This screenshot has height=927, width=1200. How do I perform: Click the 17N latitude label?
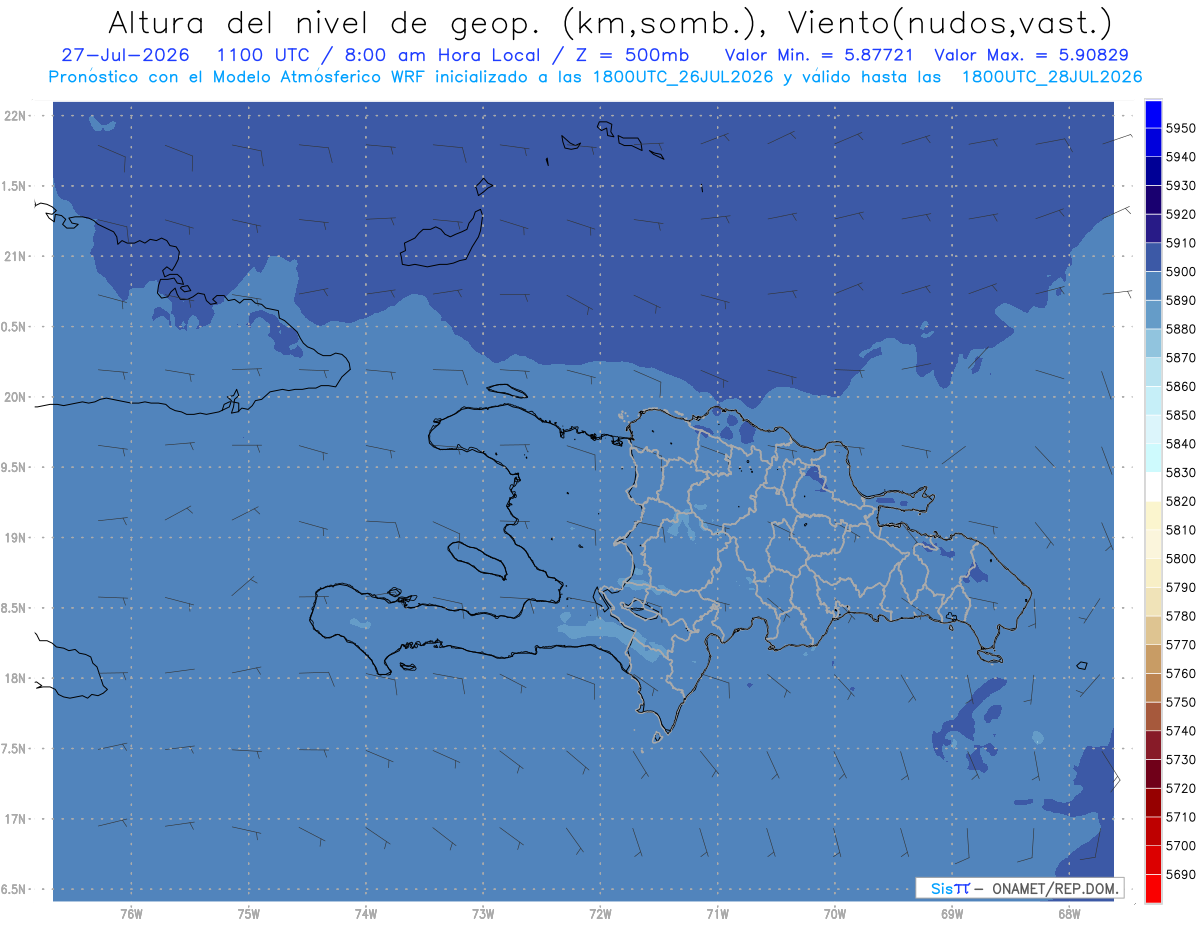[x=15, y=819]
